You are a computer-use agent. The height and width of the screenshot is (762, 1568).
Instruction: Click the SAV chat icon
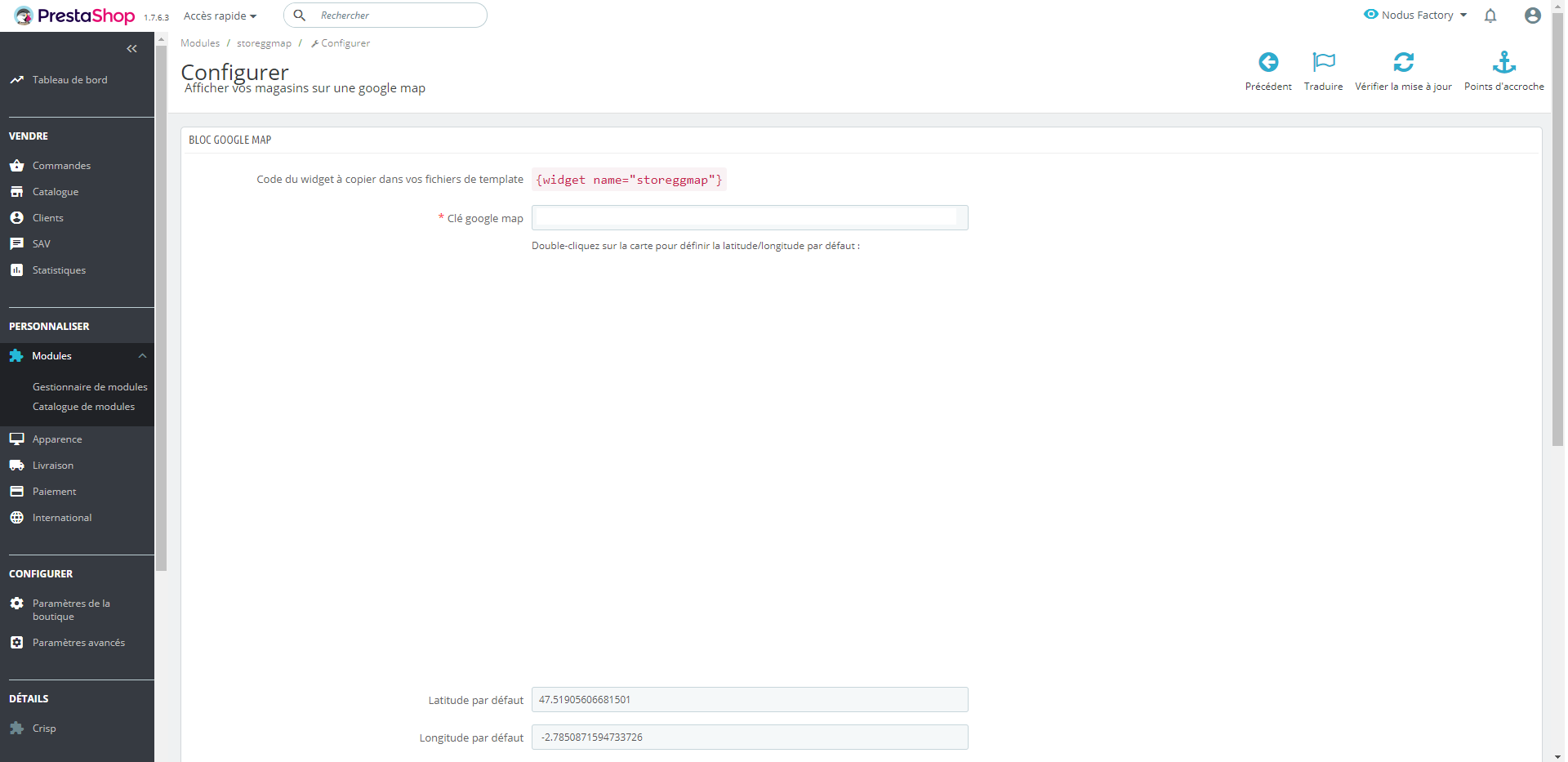16,244
